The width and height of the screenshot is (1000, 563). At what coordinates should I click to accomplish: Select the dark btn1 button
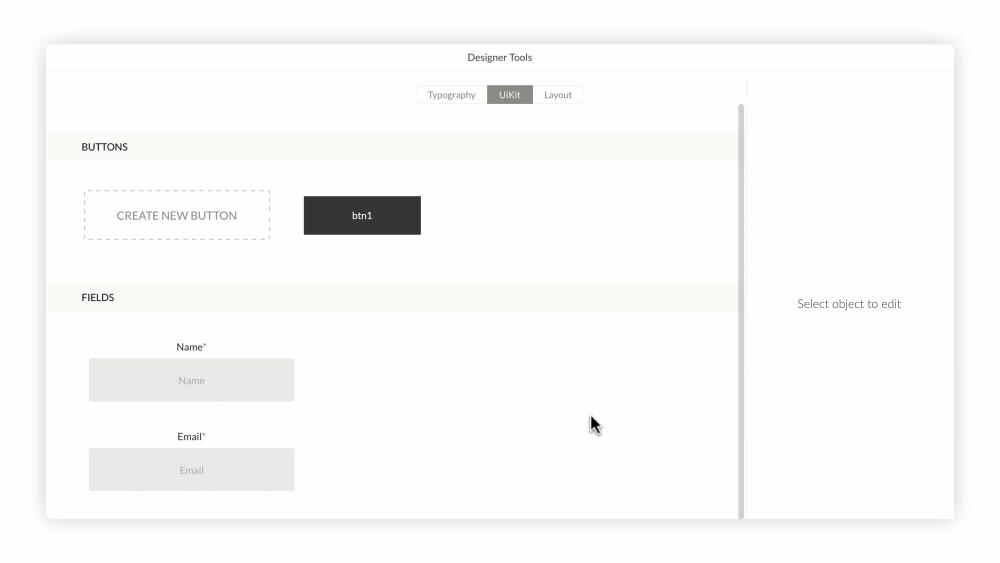tap(362, 215)
